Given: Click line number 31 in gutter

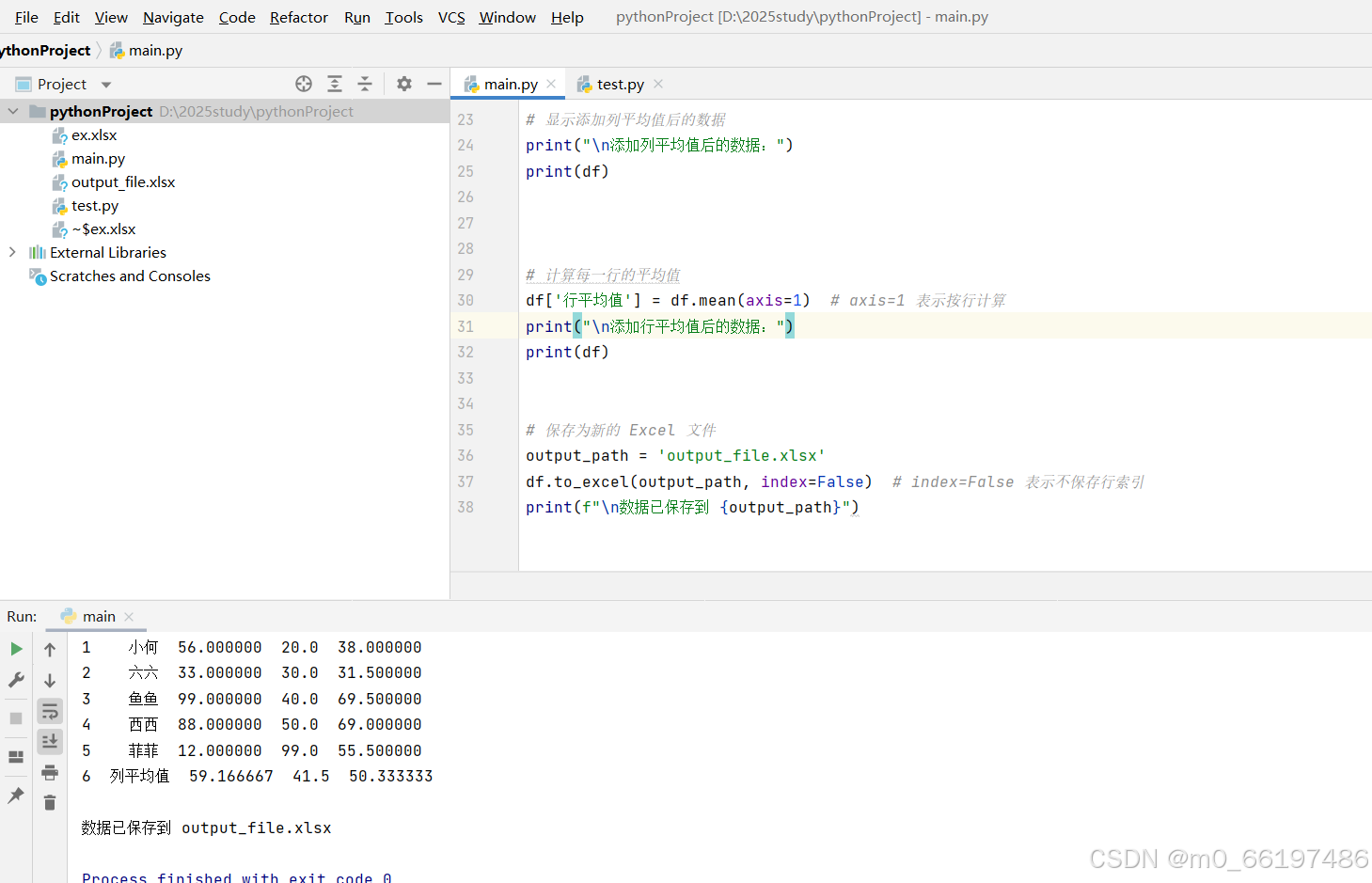Looking at the screenshot, I should pyautogui.click(x=465, y=326).
